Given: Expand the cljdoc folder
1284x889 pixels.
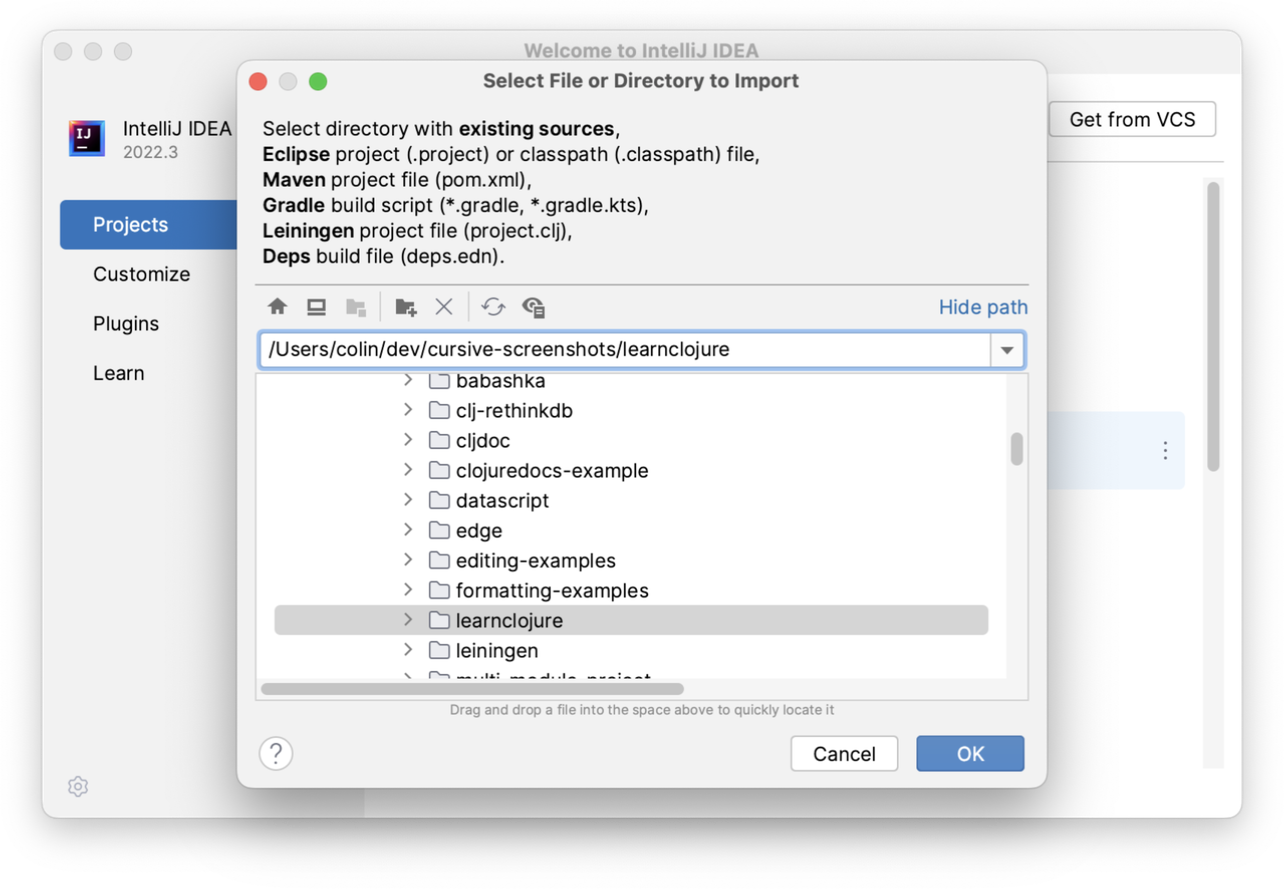Looking at the screenshot, I should (408, 440).
